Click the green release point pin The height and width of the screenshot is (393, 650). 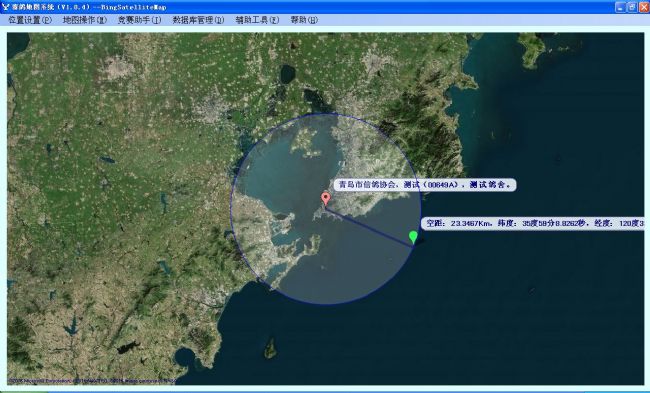[413, 237]
